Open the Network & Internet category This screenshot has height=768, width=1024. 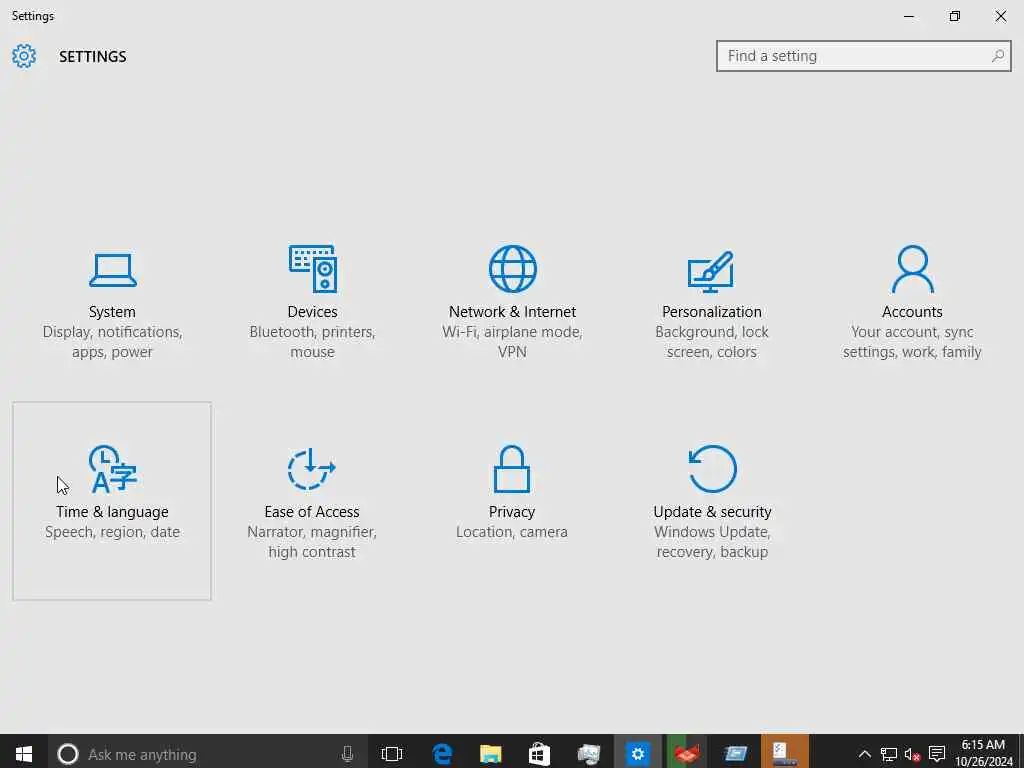coord(512,302)
